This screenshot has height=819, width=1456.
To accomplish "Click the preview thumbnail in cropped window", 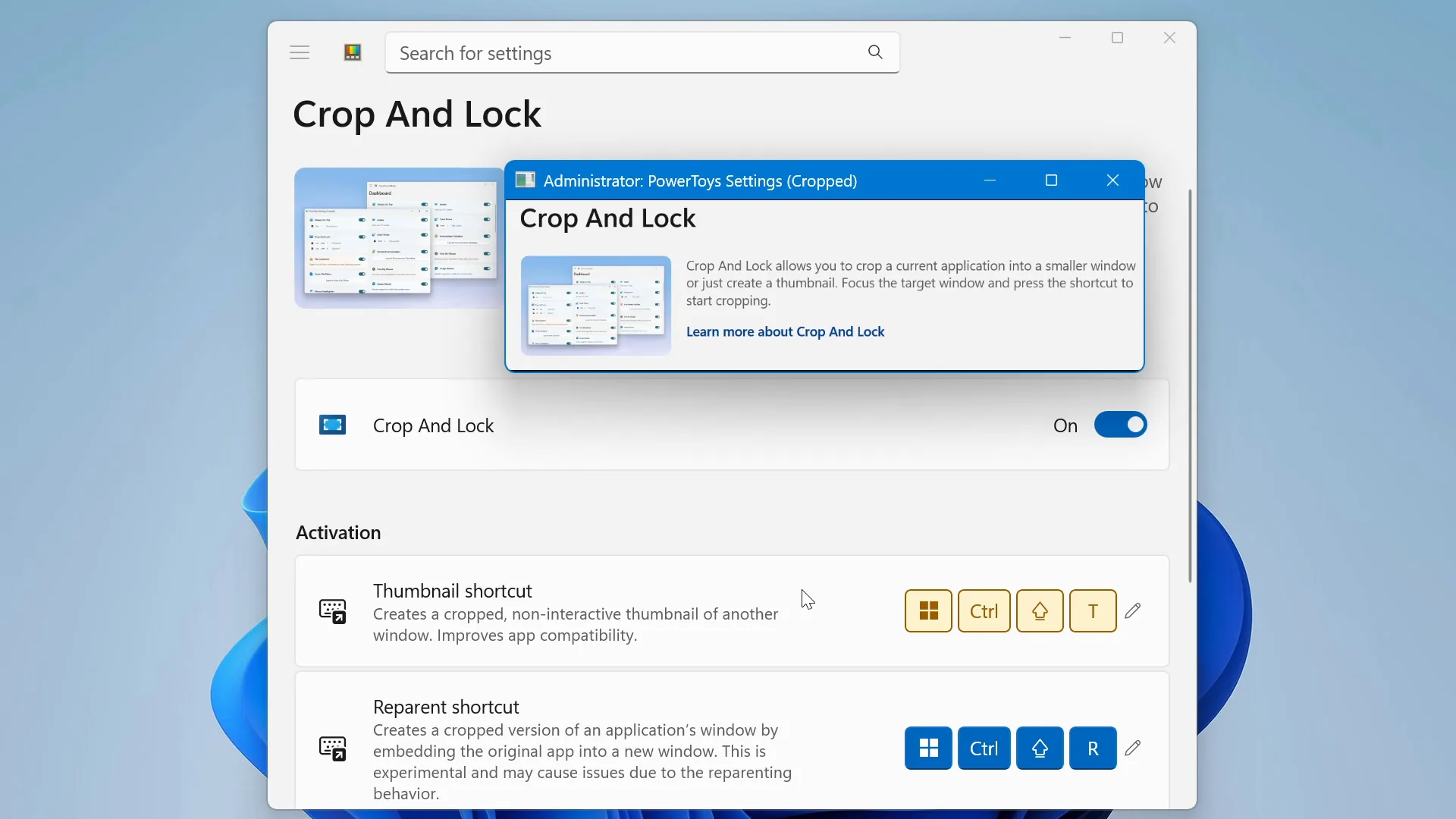I will 596,306.
